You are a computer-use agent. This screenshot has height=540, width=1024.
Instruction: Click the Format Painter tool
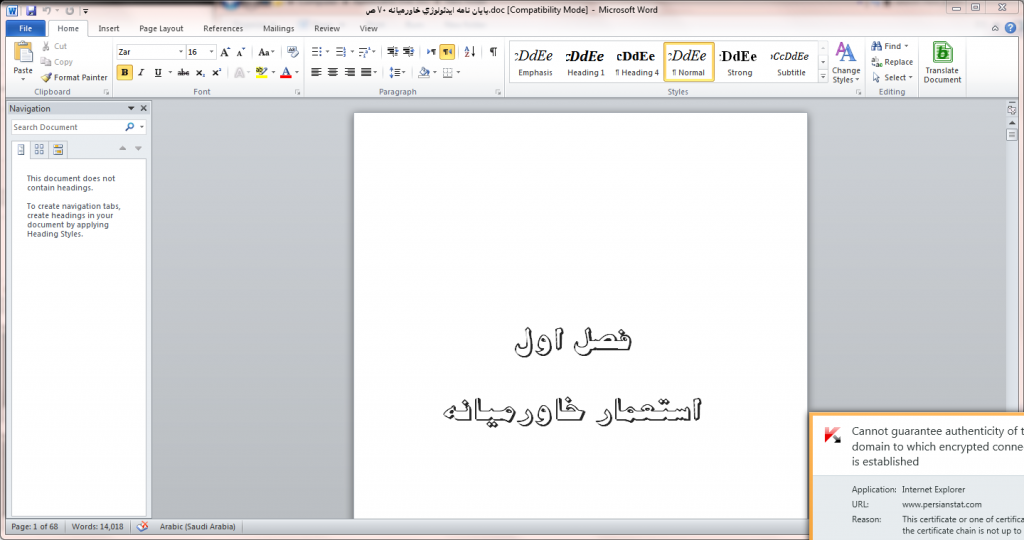click(x=74, y=77)
